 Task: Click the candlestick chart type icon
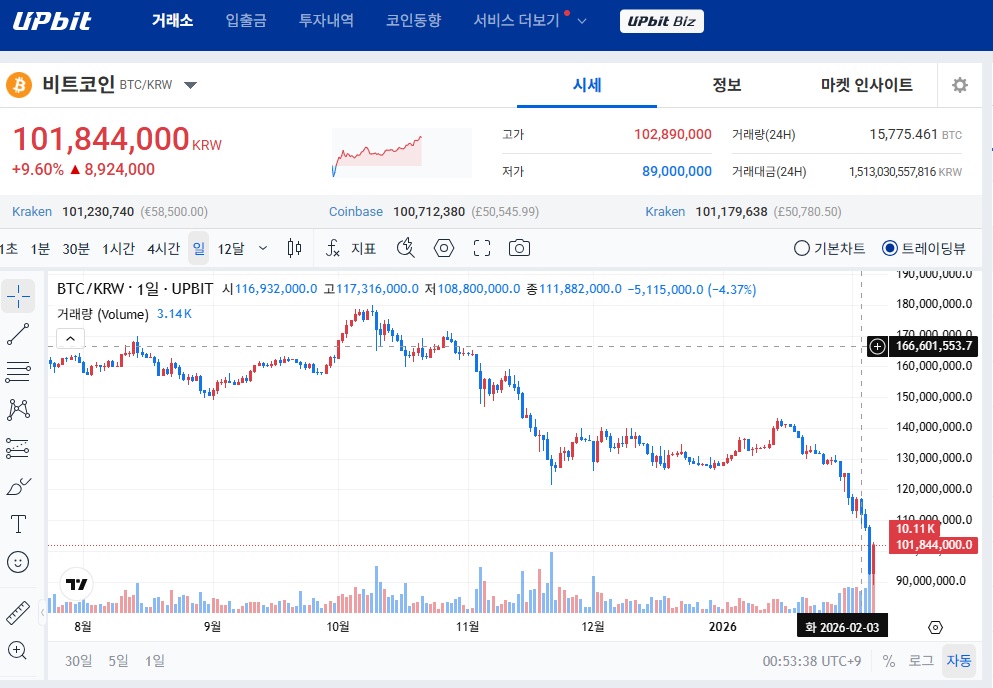tap(294, 248)
